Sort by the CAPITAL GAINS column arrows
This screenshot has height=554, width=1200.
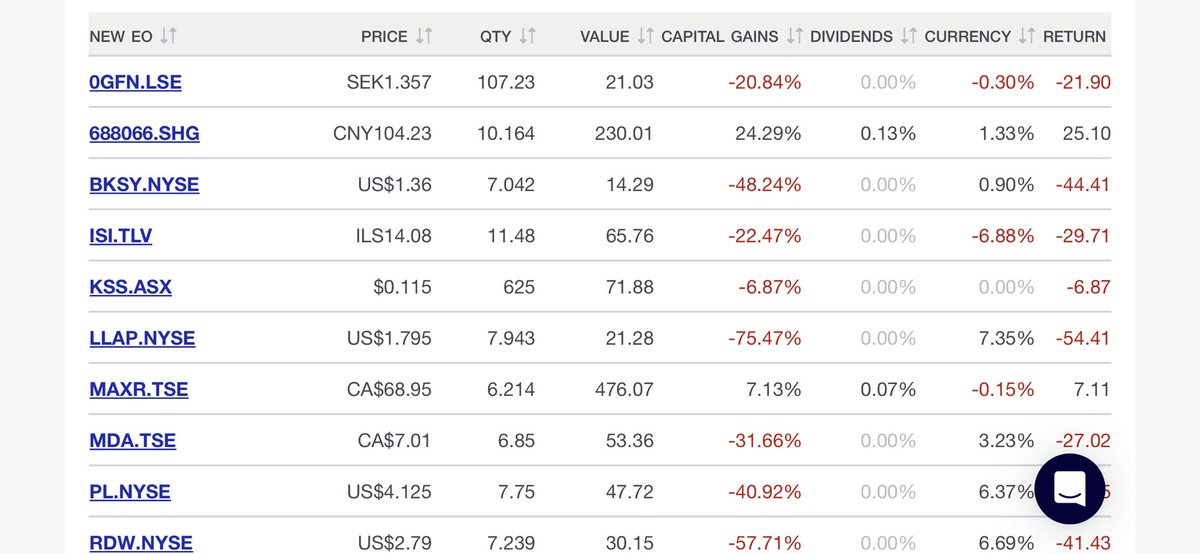tap(795, 36)
